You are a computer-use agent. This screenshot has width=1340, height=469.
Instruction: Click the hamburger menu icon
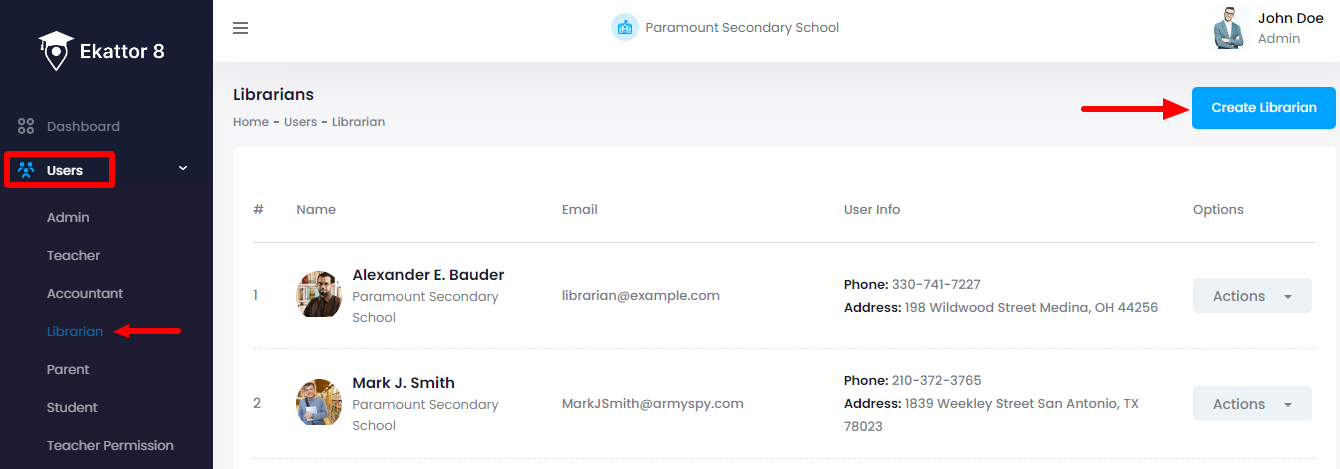(240, 28)
